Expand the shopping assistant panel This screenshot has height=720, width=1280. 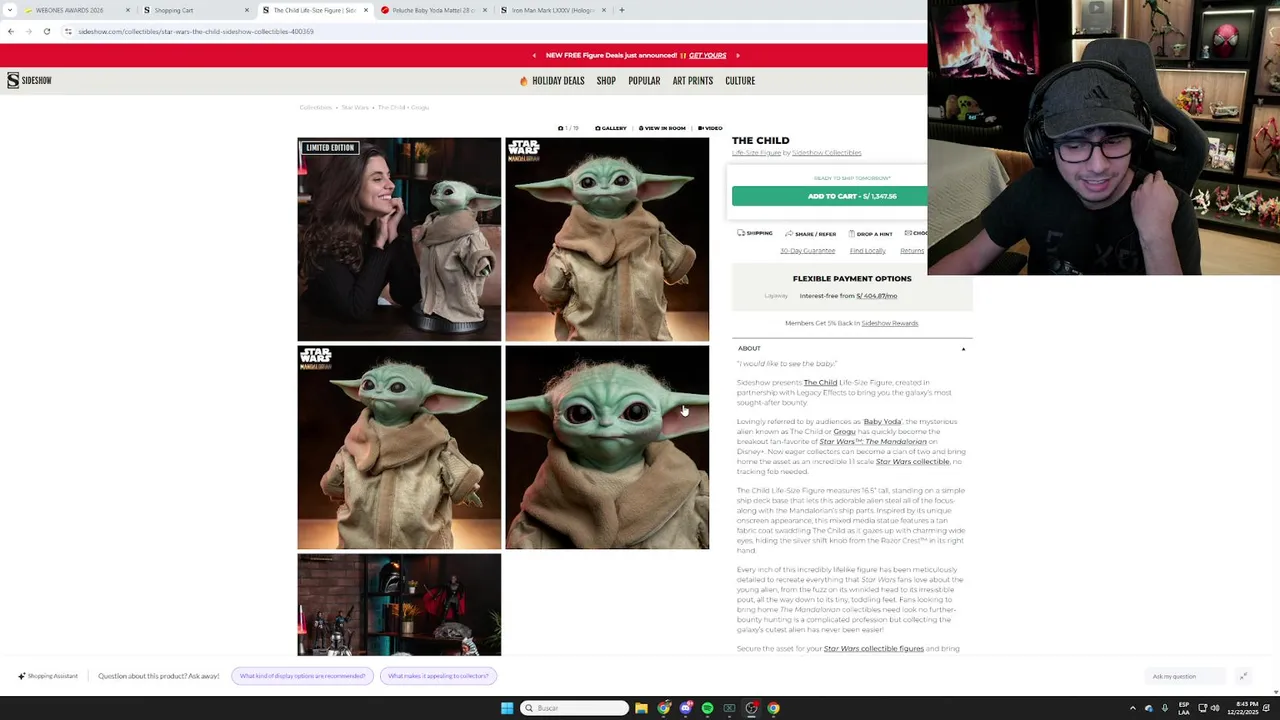[1243, 676]
